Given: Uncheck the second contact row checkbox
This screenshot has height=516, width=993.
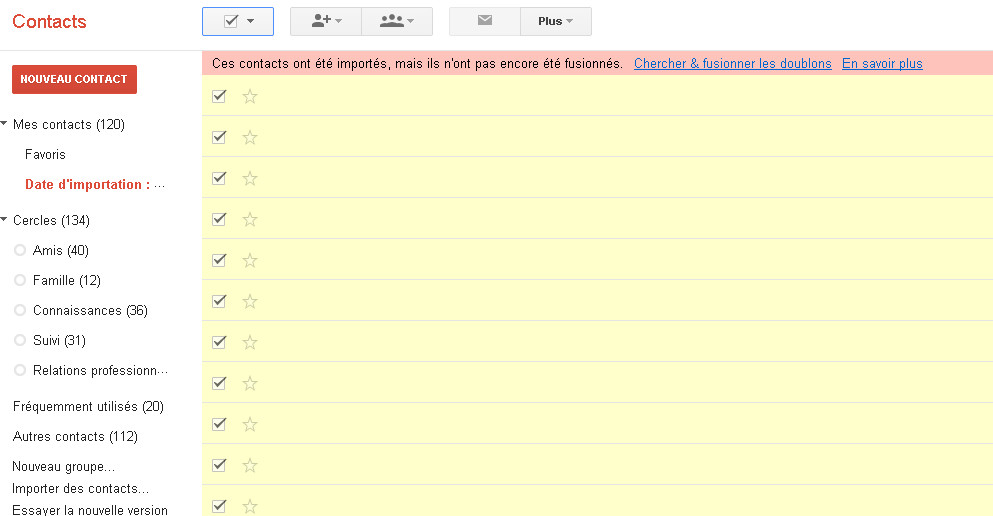Looking at the screenshot, I should (219, 137).
